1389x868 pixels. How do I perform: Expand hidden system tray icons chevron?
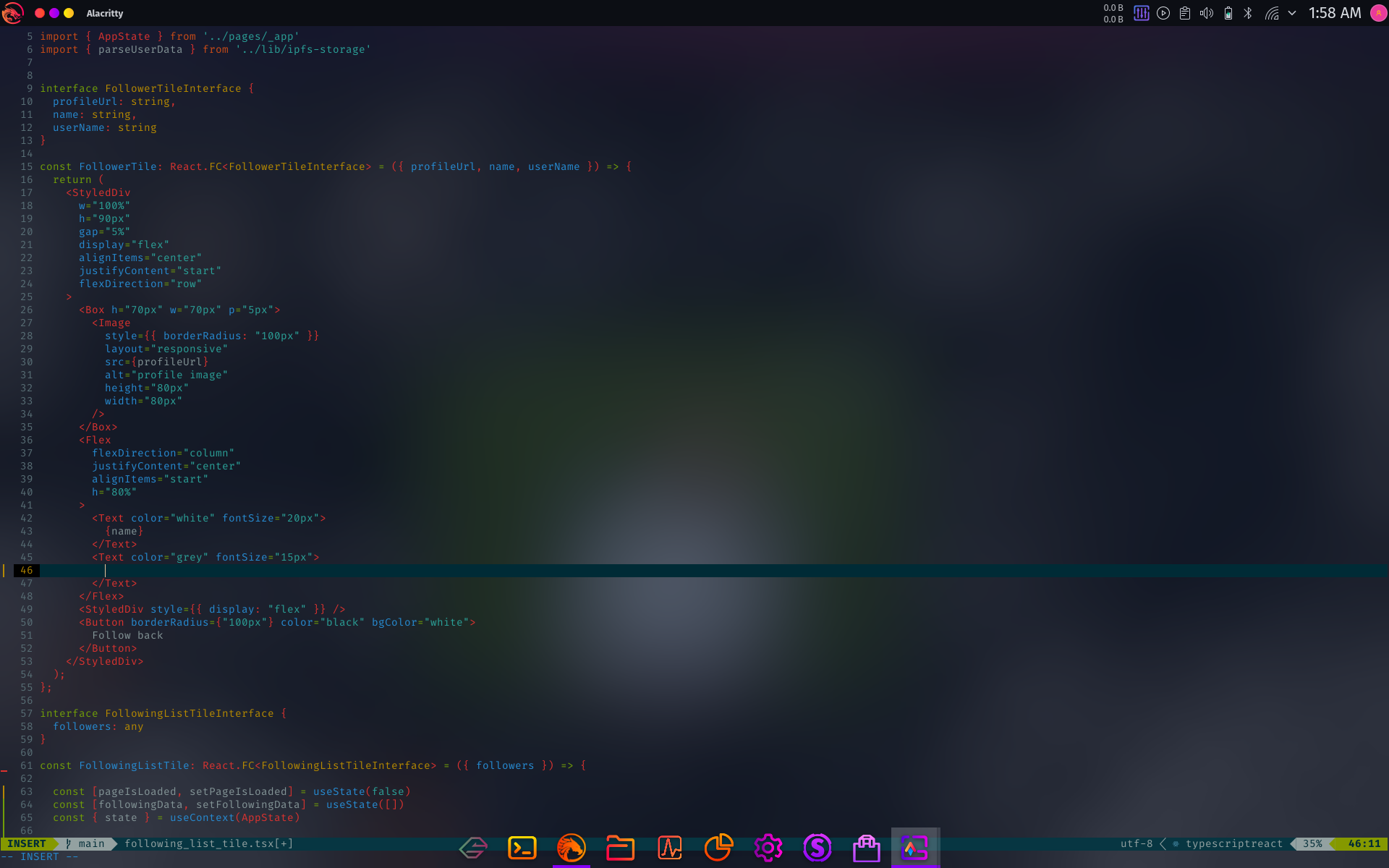[1292, 13]
